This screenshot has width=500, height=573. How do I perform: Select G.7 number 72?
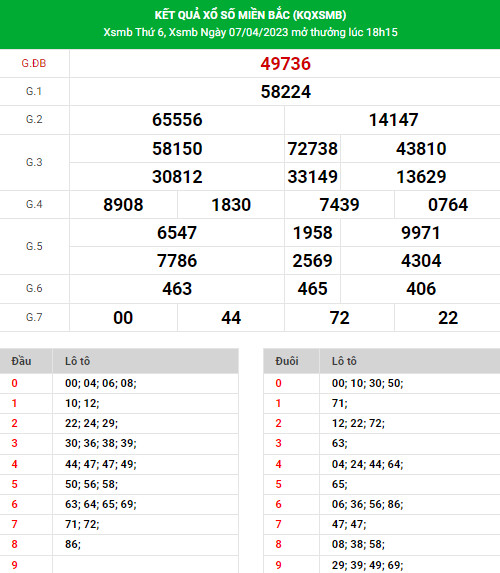tap(340, 318)
